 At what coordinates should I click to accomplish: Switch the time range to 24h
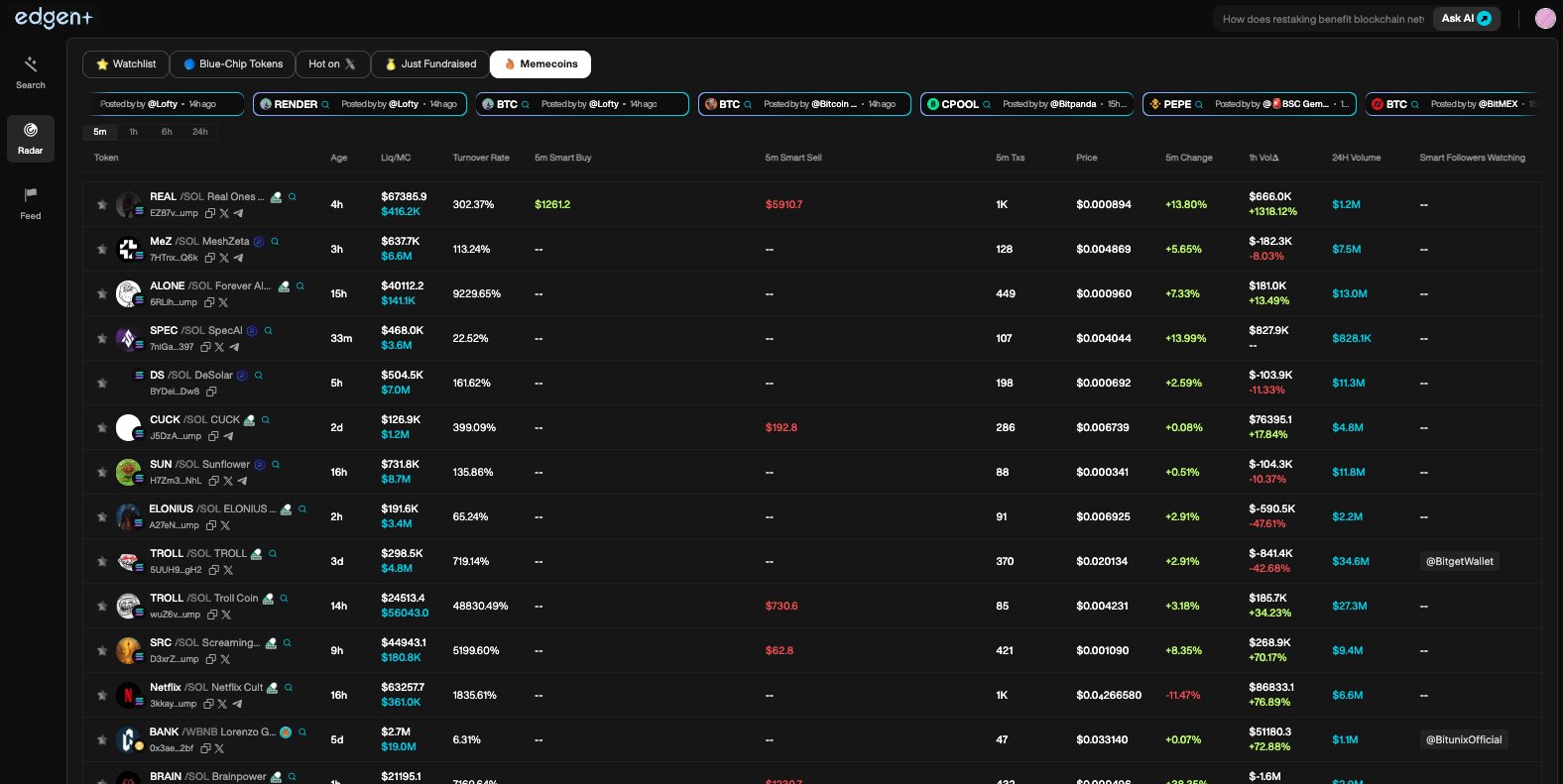click(x=200, y=132)
